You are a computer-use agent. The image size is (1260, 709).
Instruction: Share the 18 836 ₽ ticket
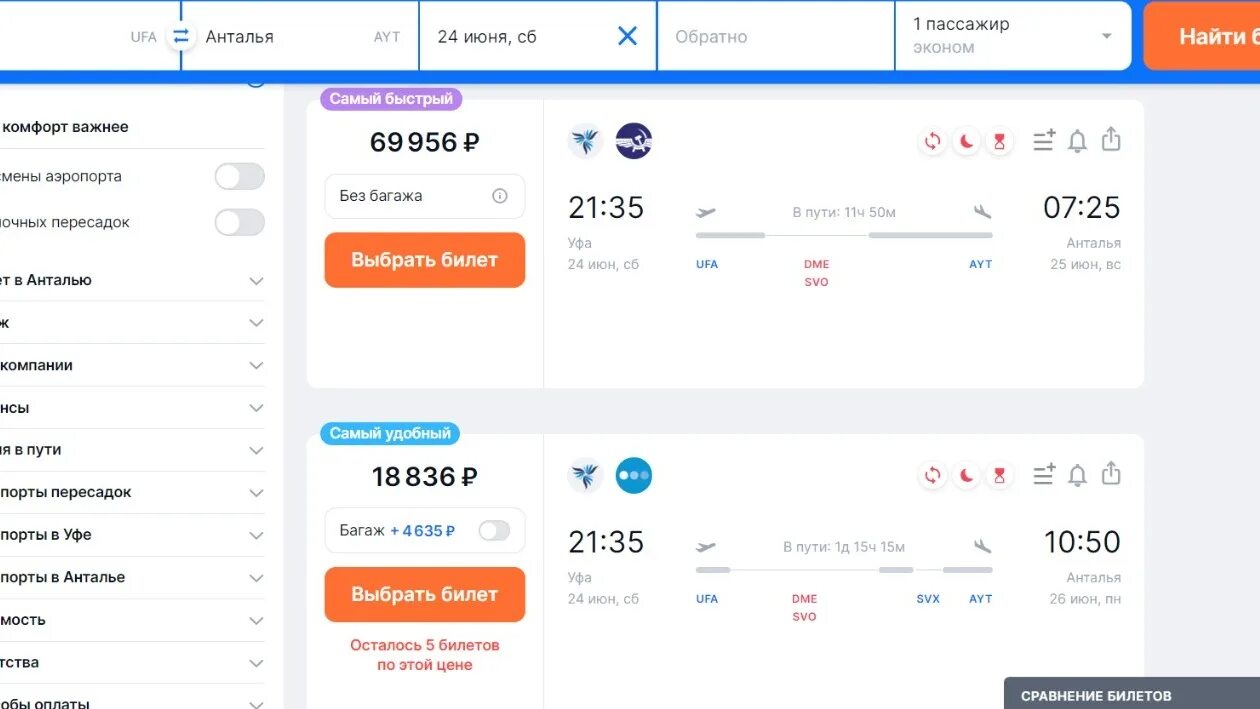(1111, 474)
